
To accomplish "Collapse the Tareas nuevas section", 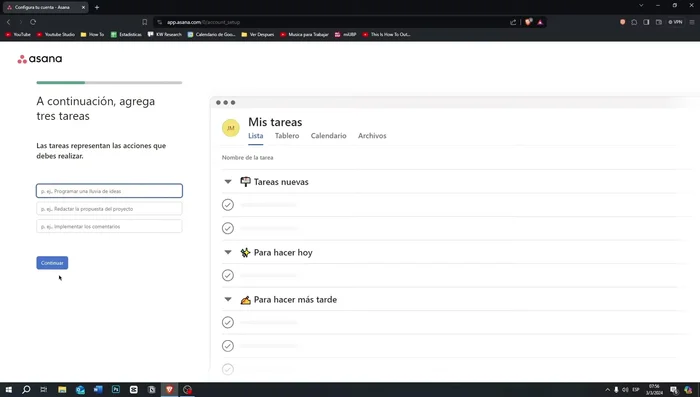I will pos(228,182).
